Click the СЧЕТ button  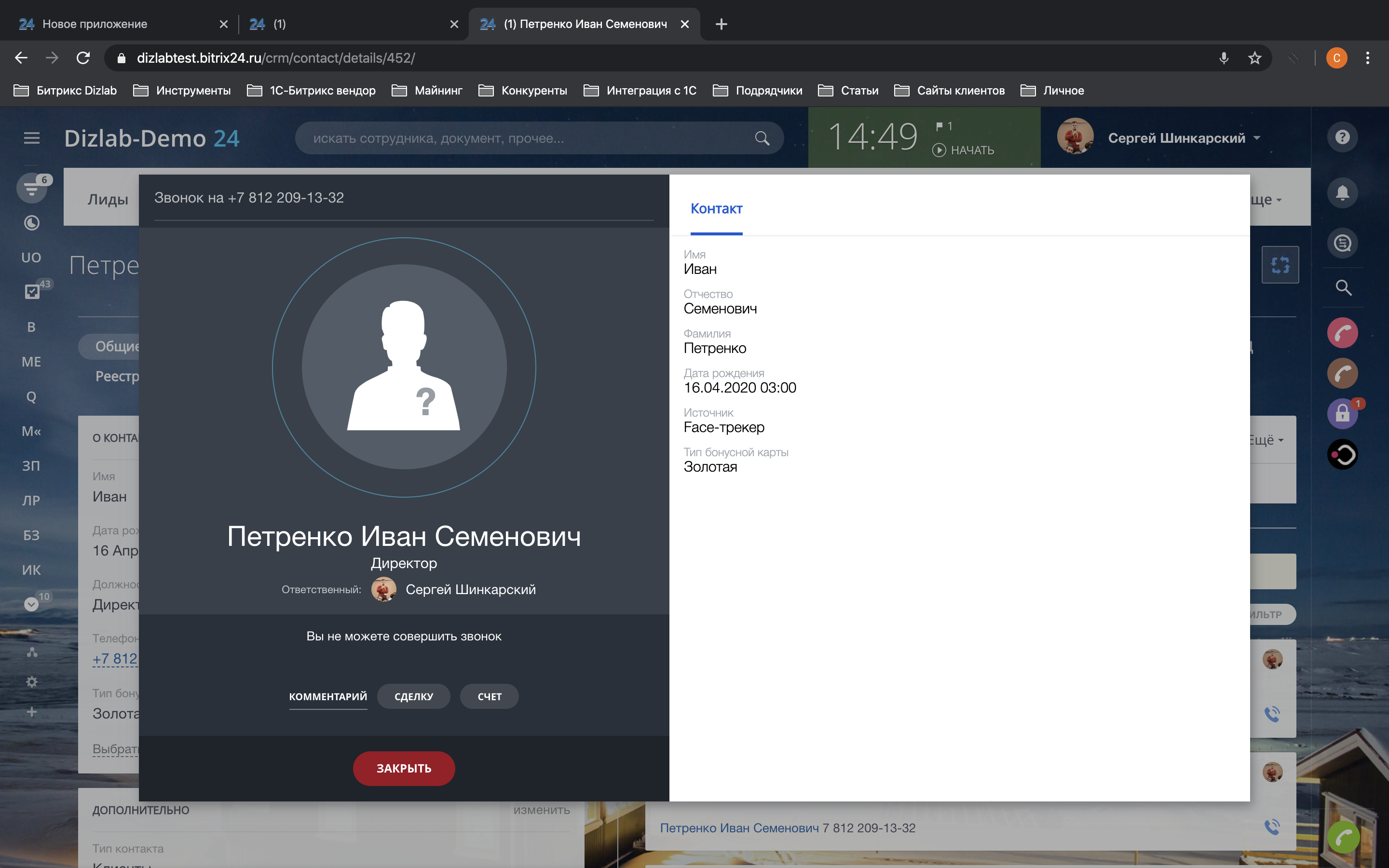(489, 696)
